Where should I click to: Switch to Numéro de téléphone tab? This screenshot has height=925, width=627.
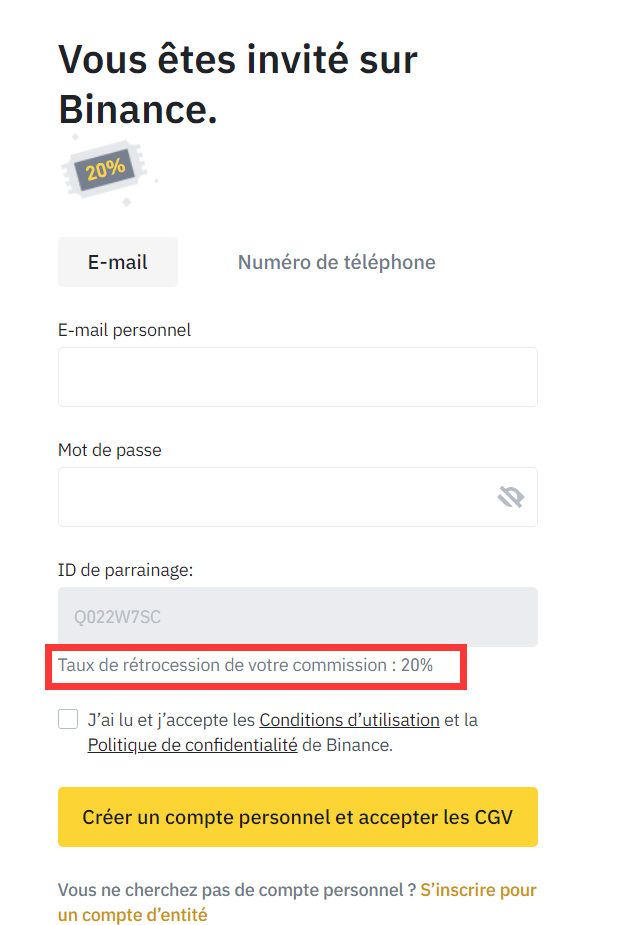coord(337,262)
